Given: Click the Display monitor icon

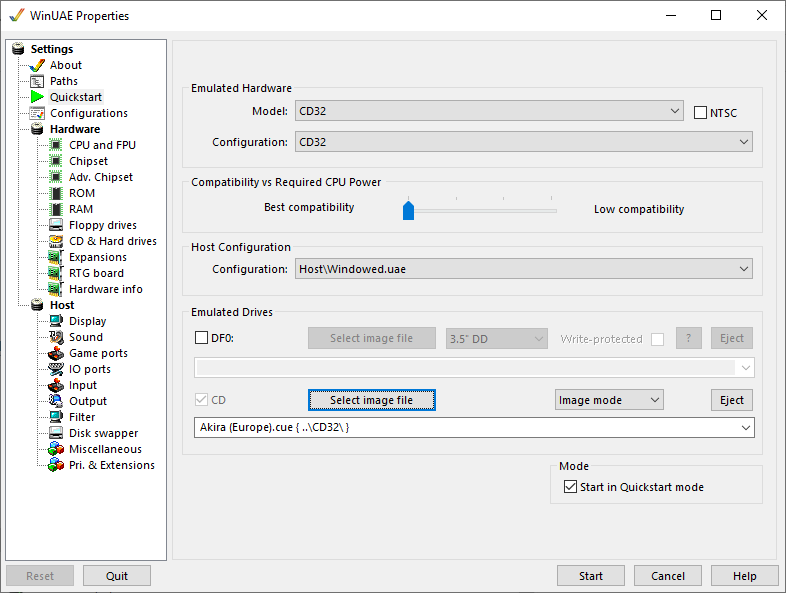Looking at the screenshot, I should 56,321.
